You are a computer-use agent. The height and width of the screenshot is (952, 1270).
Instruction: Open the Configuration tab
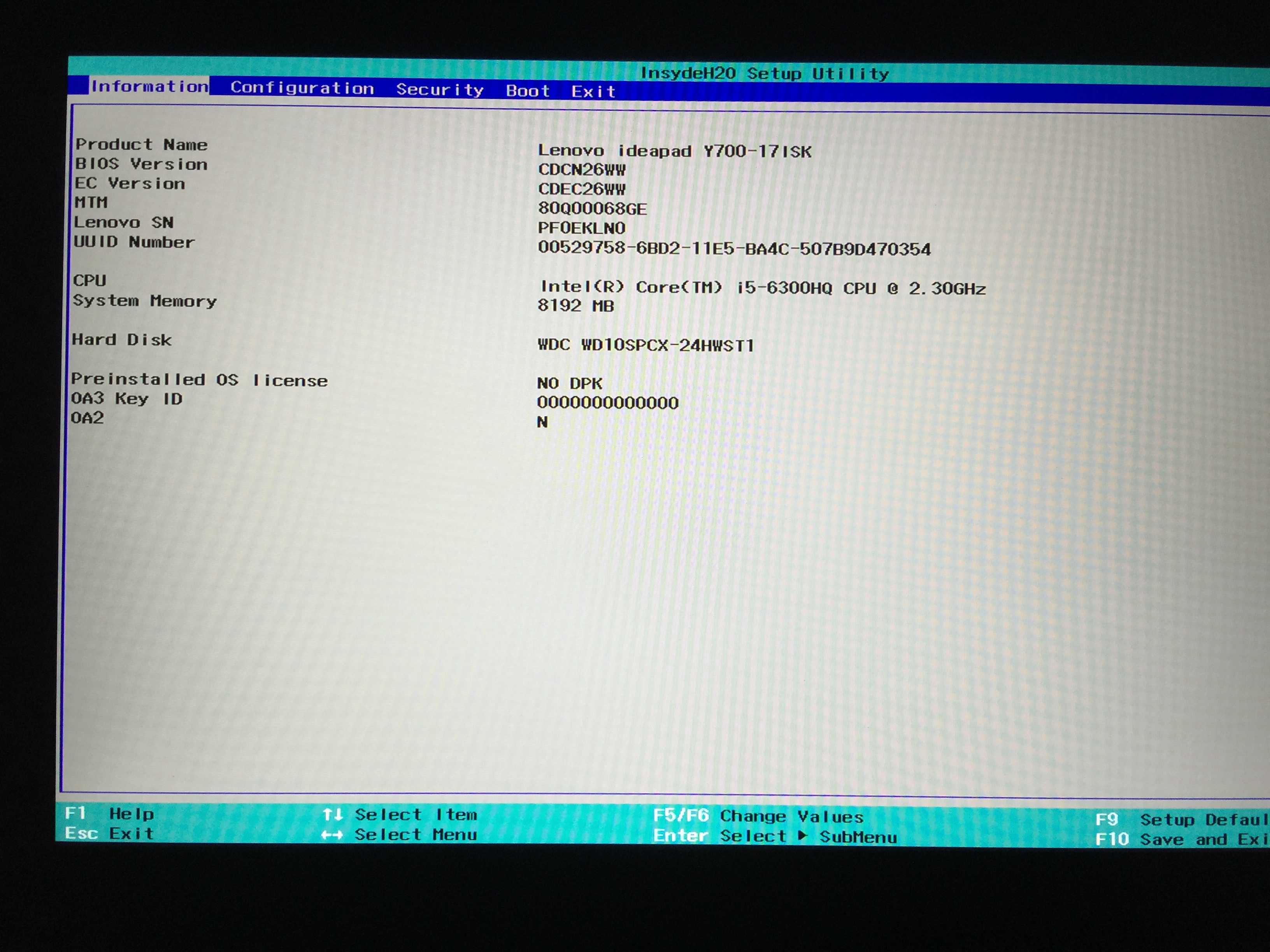[x=302, y=88]
